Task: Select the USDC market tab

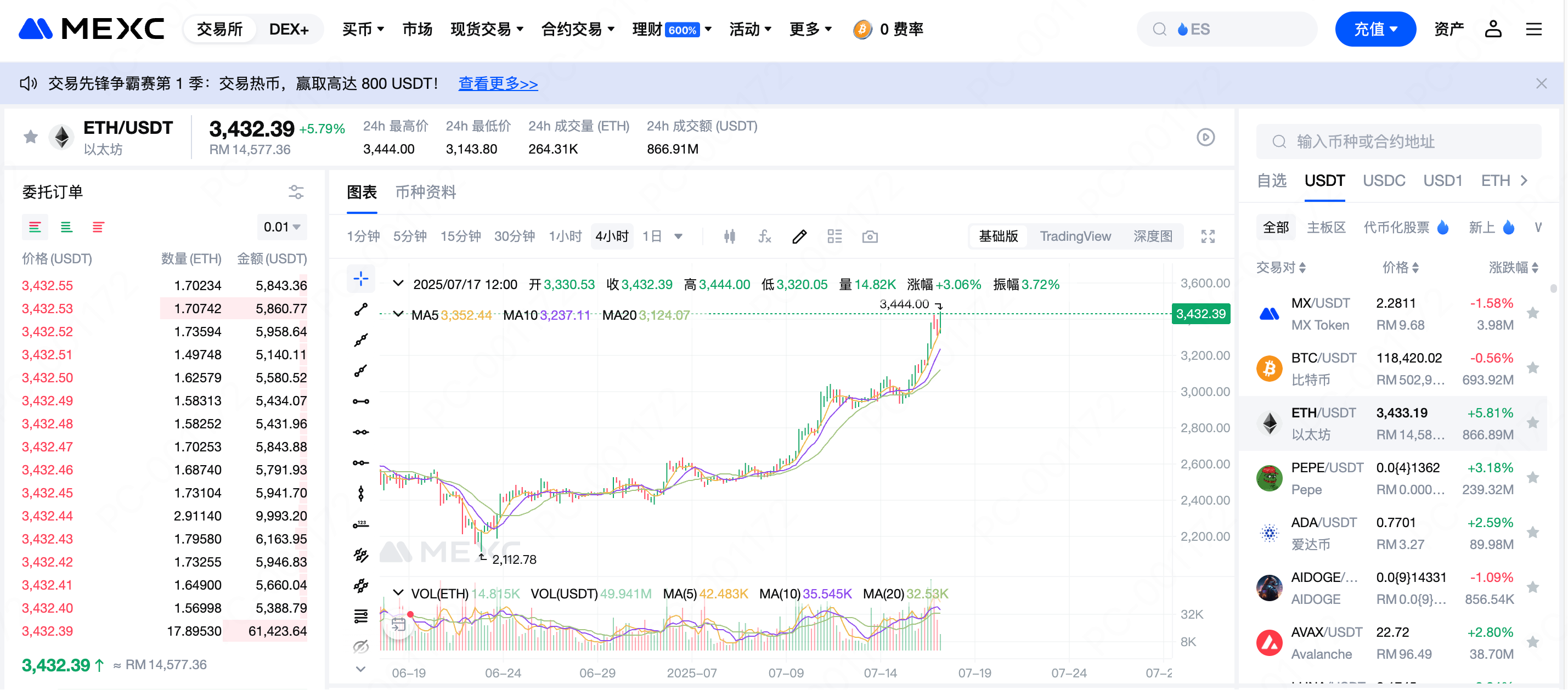Action: (1384, 180)
